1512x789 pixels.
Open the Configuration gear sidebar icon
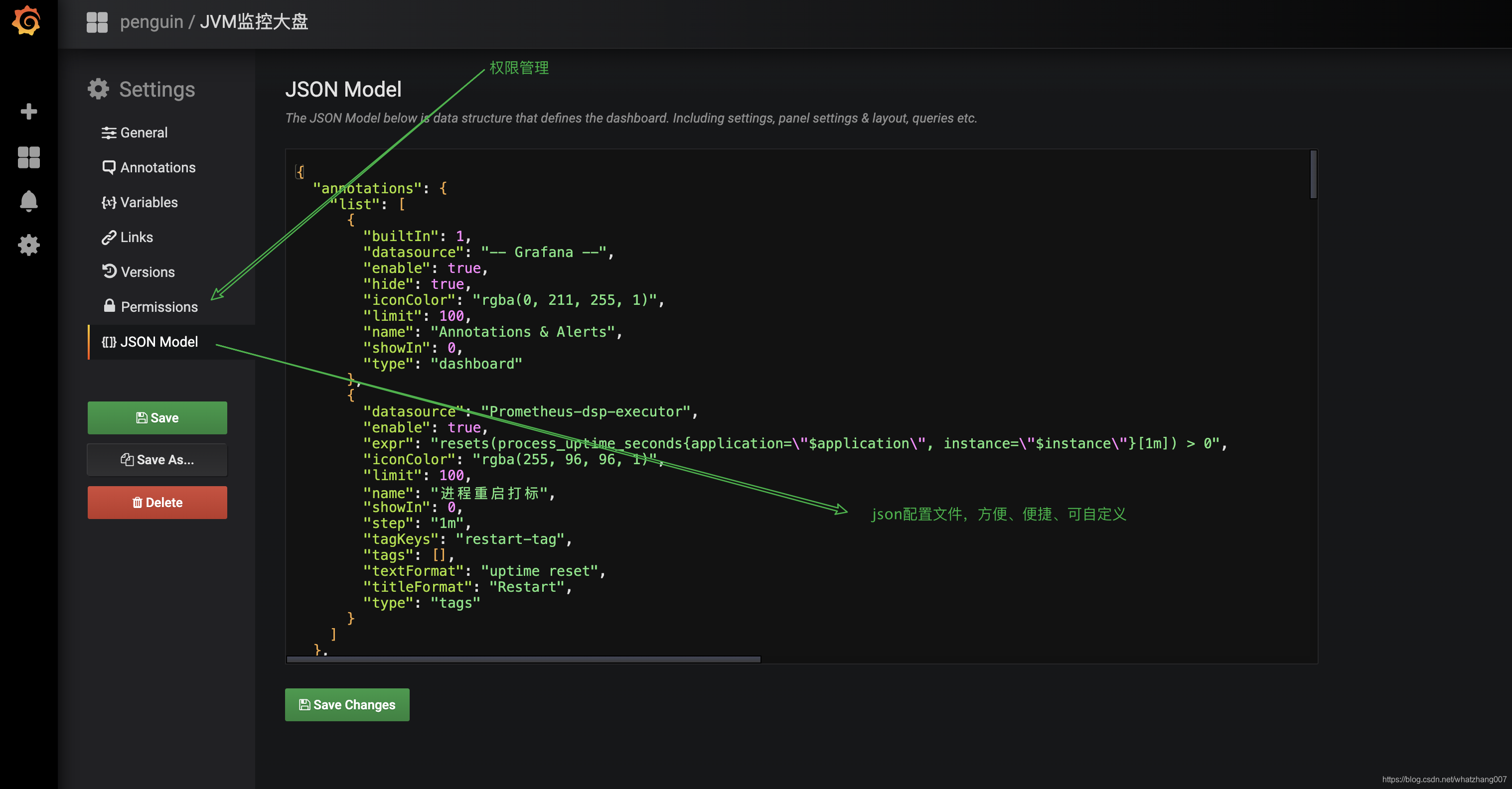[x=28, y=245]
